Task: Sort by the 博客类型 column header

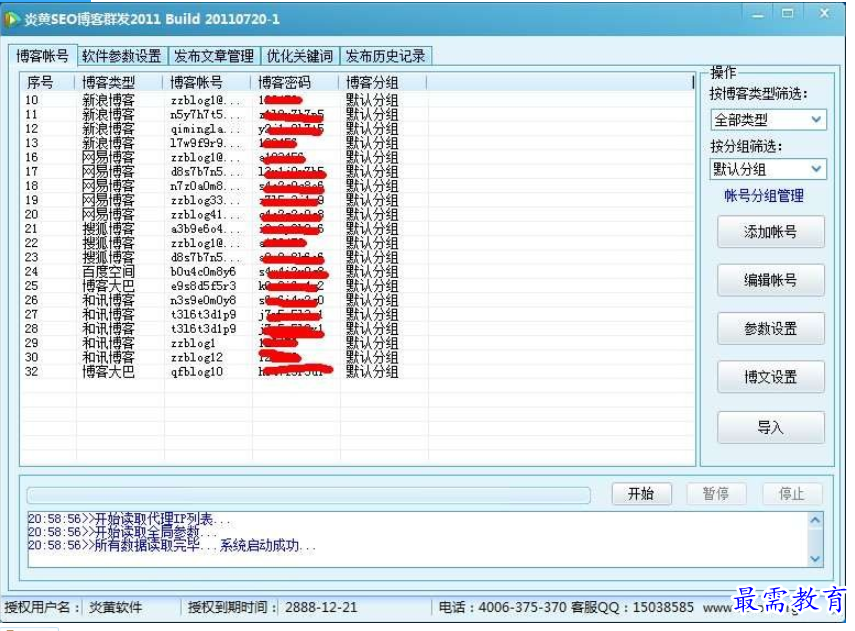Action: pyautogui.click(x=119, y=83)
